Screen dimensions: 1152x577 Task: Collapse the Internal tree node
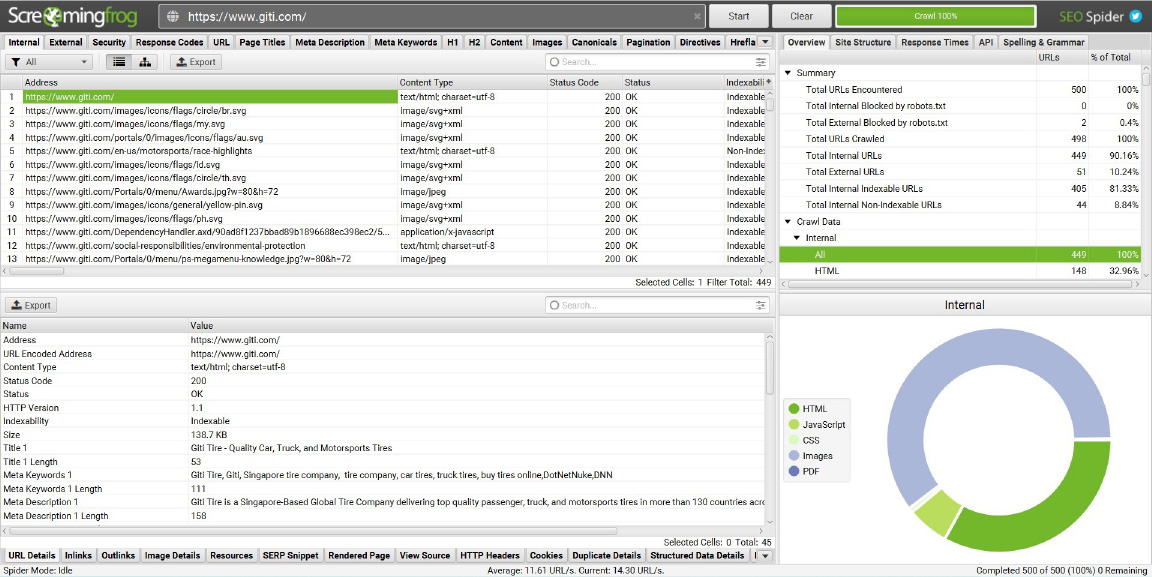pyautogui.click(x=797, y=237)
